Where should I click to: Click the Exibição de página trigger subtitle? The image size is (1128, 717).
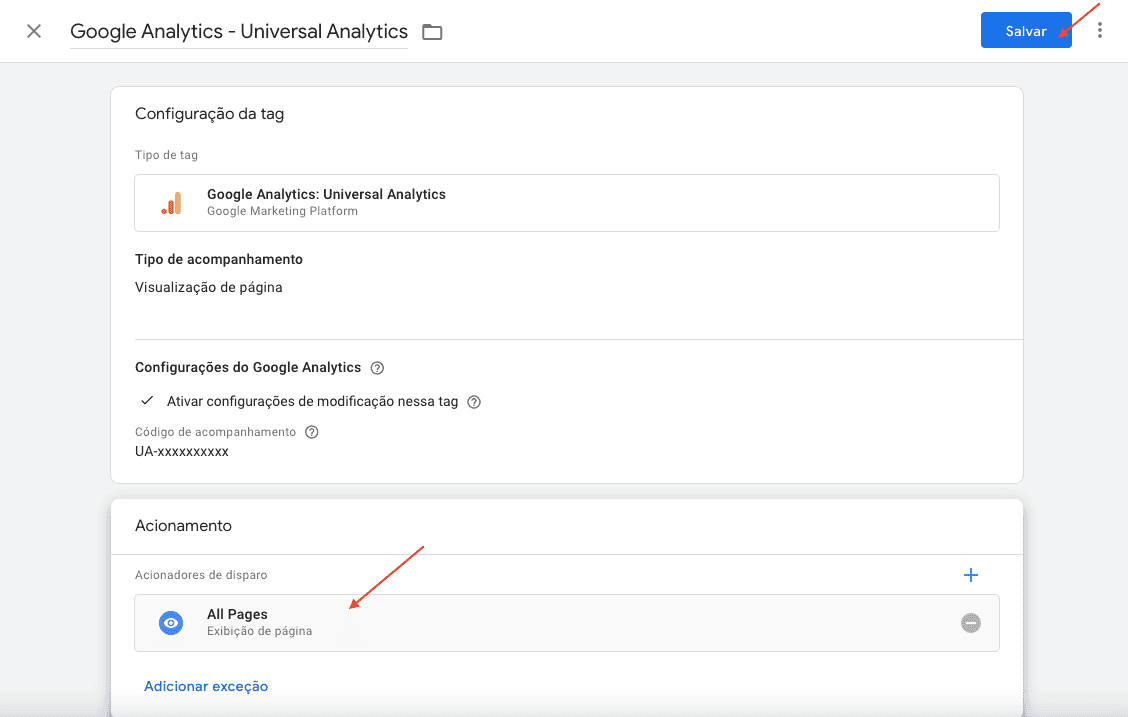click(260, 631)
